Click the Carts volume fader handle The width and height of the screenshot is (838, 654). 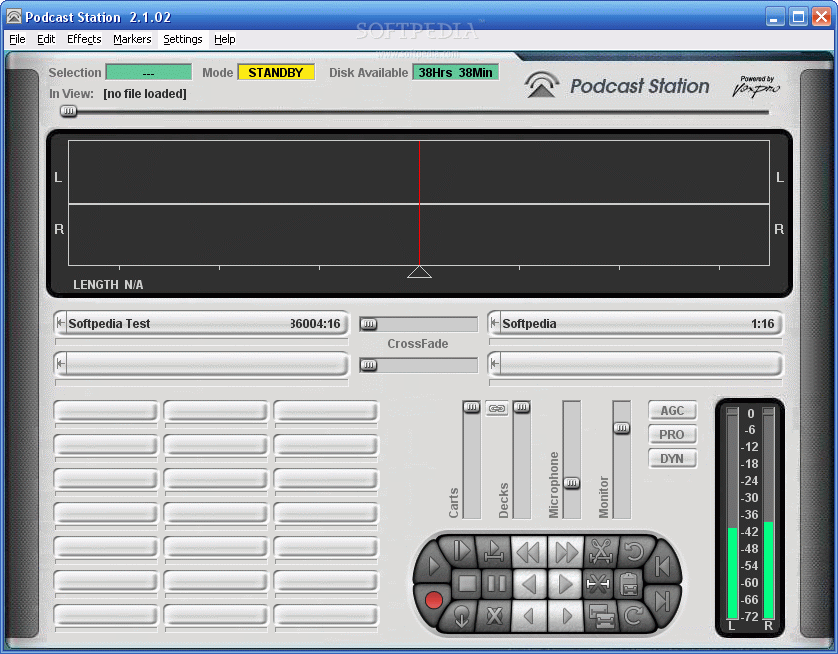pyautogui.click(x=471, y=408)
